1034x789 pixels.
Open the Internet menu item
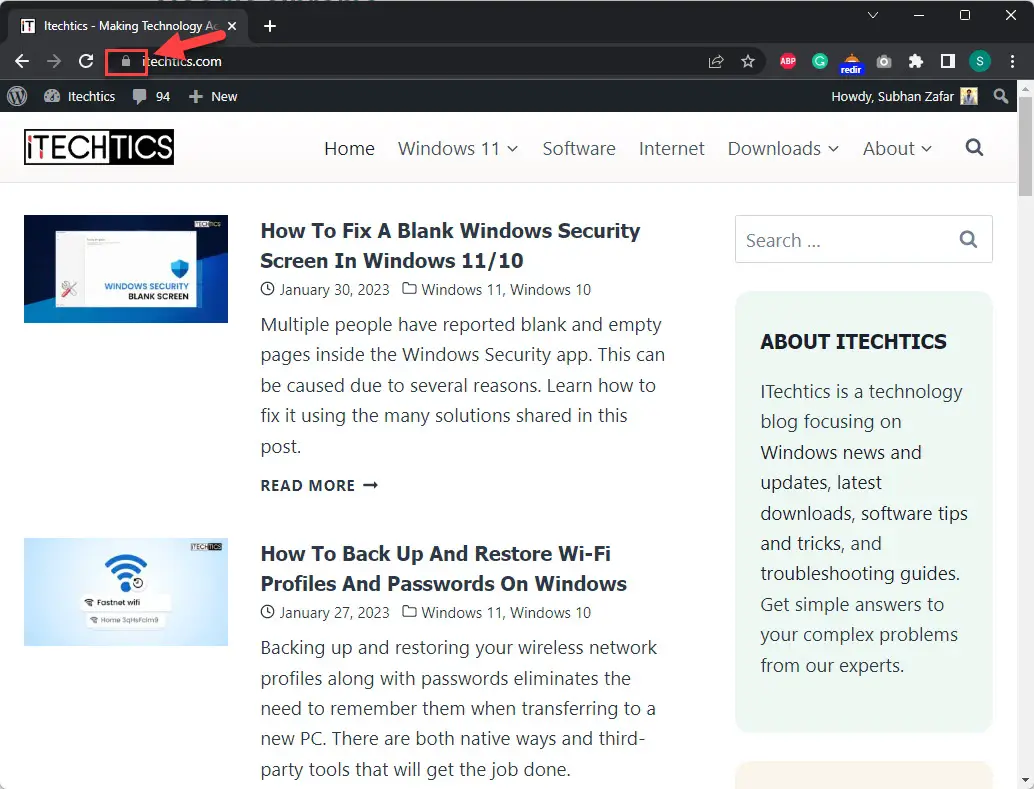point(671,148)
